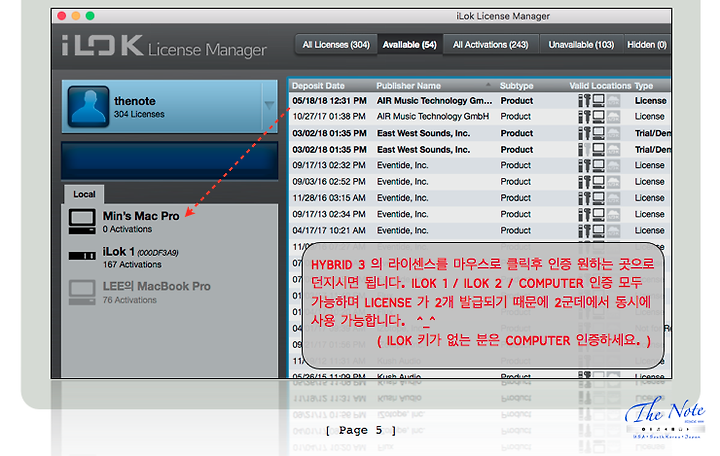Click '76 Activations' under LEE's MacBook Pro
720x456 pixels.
(x=129, y=300)
